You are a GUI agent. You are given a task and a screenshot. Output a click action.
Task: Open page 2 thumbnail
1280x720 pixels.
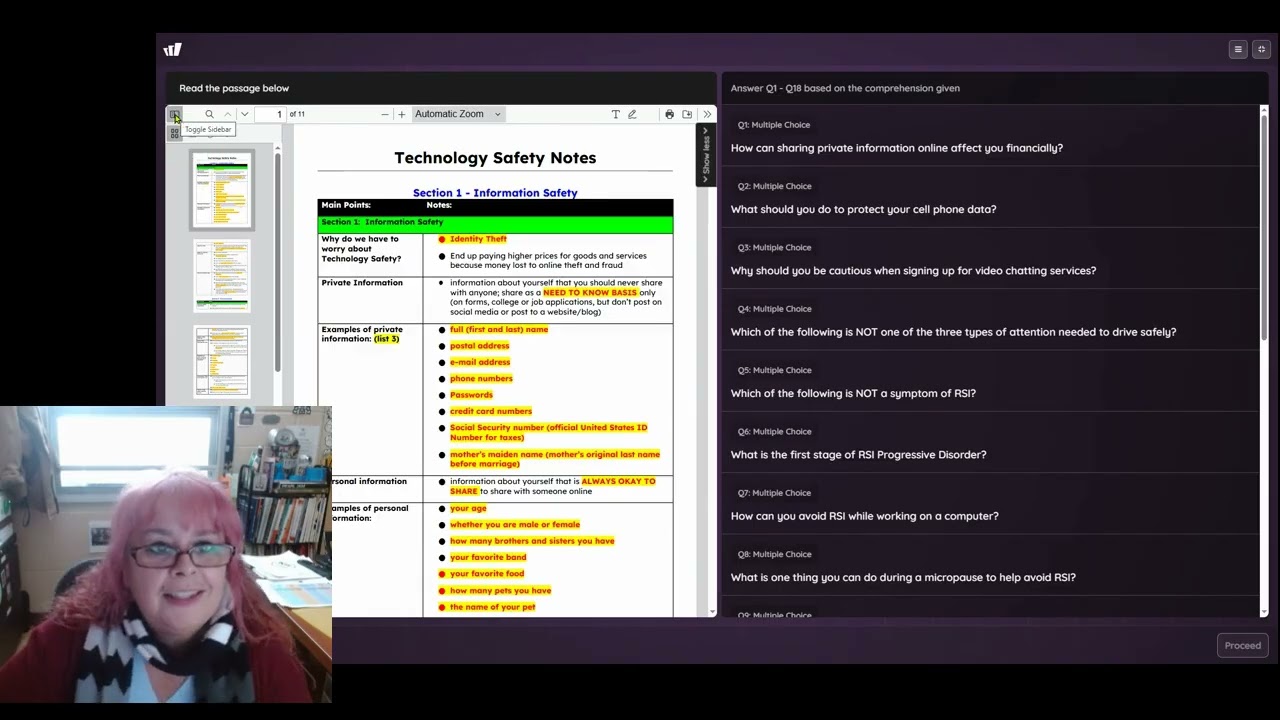point(222,276)
